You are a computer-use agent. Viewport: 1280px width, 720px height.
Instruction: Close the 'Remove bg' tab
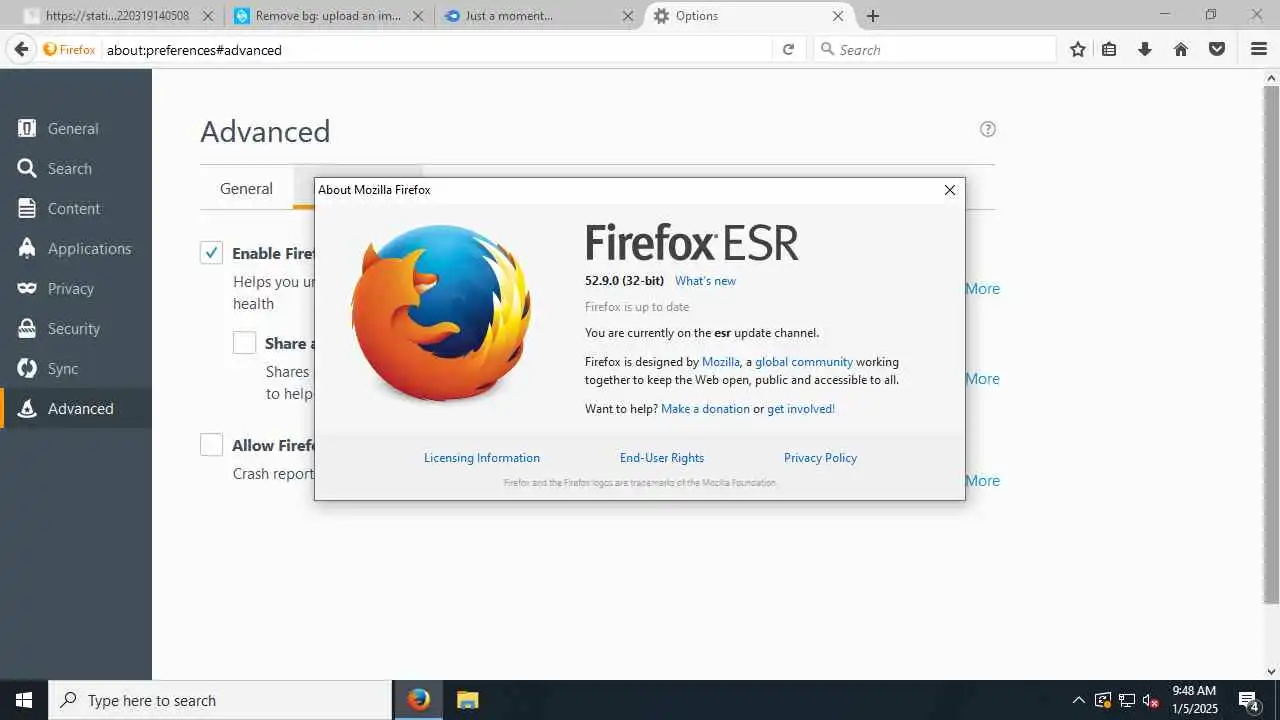point(418,16)
